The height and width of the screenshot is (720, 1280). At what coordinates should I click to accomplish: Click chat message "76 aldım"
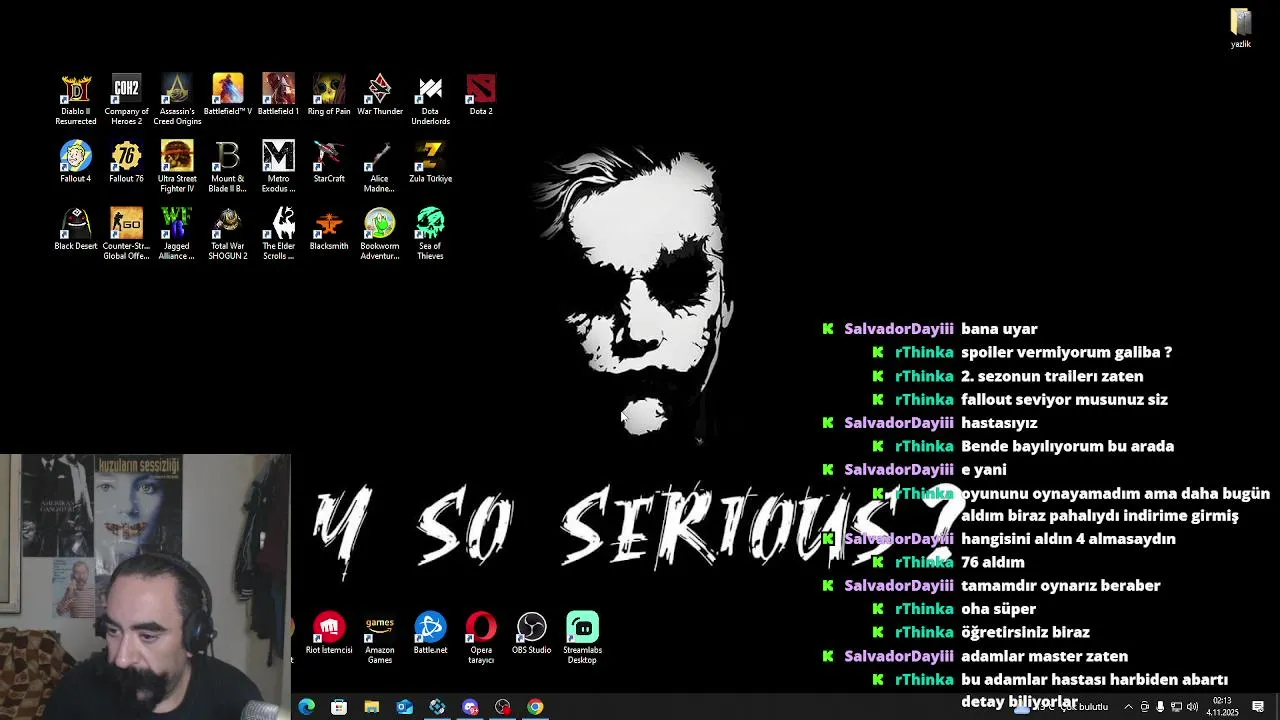(x=993, y=562)
